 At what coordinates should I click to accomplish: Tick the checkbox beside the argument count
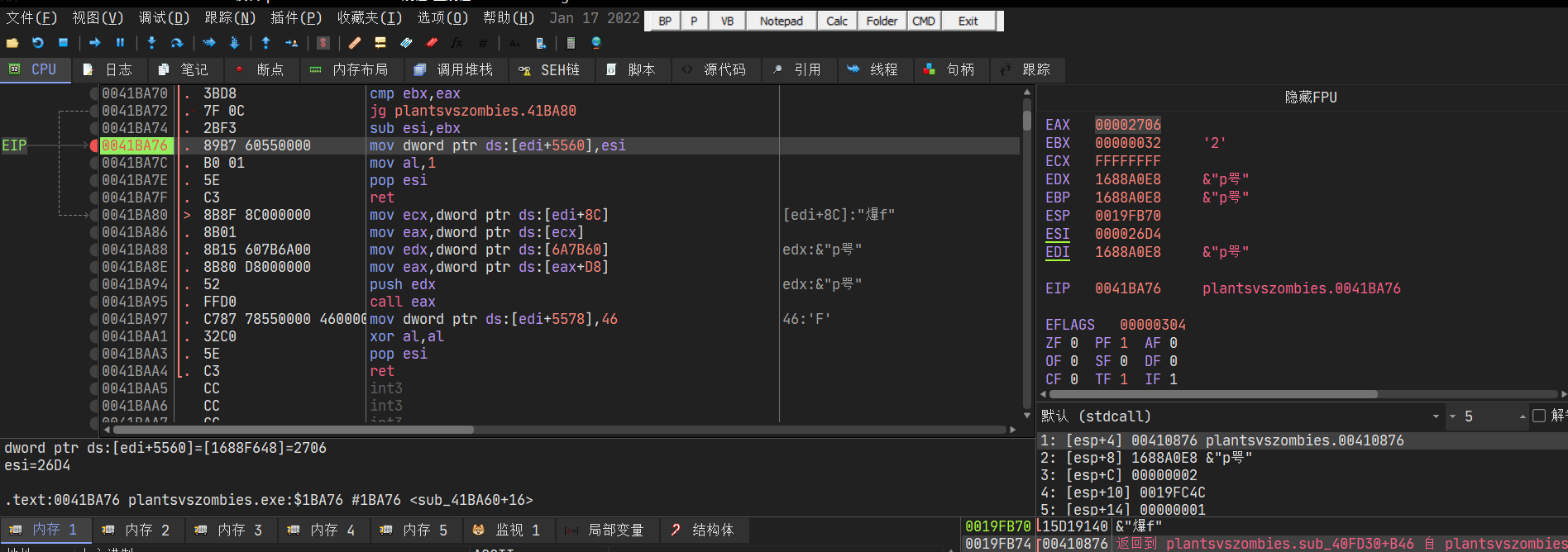tap(1539, 416)
